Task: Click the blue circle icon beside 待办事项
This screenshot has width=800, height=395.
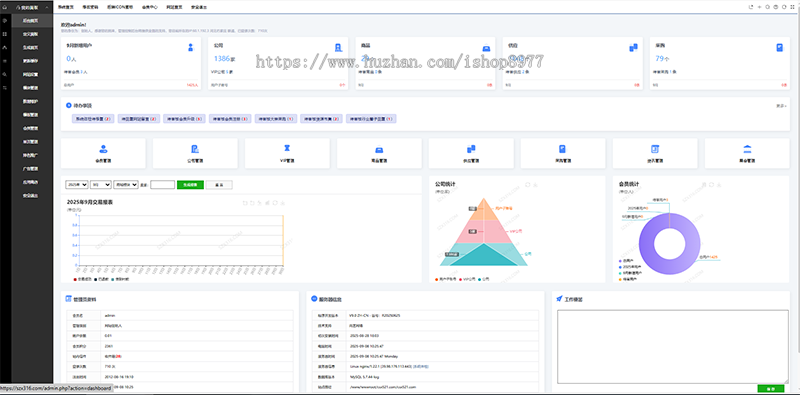Action: [x=69, y=105]
